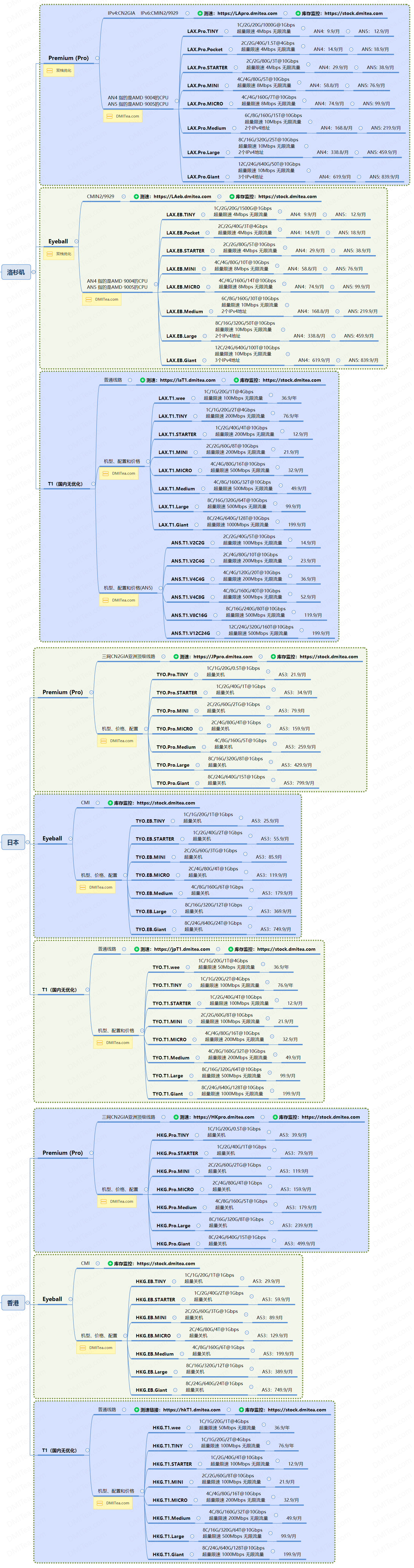
Task: Select the LAX.Pro.Pocket node
Action: 205,49
